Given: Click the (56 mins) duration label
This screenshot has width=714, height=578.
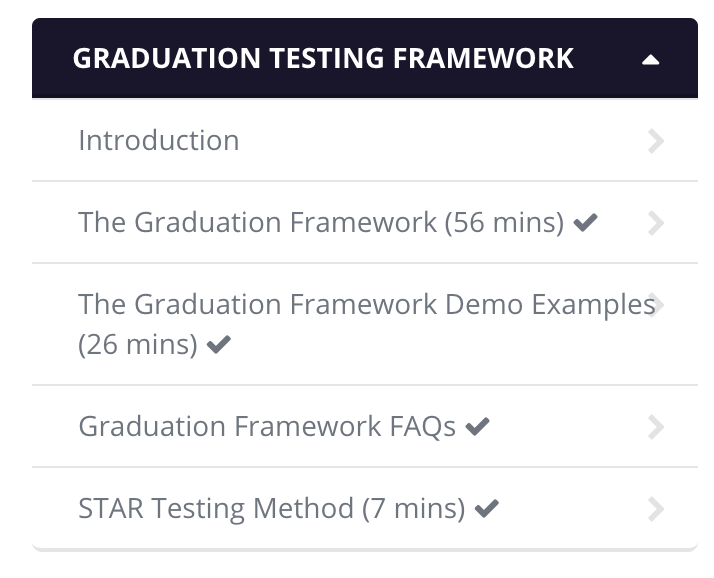Looking at the screenshot, I should 504,223.
